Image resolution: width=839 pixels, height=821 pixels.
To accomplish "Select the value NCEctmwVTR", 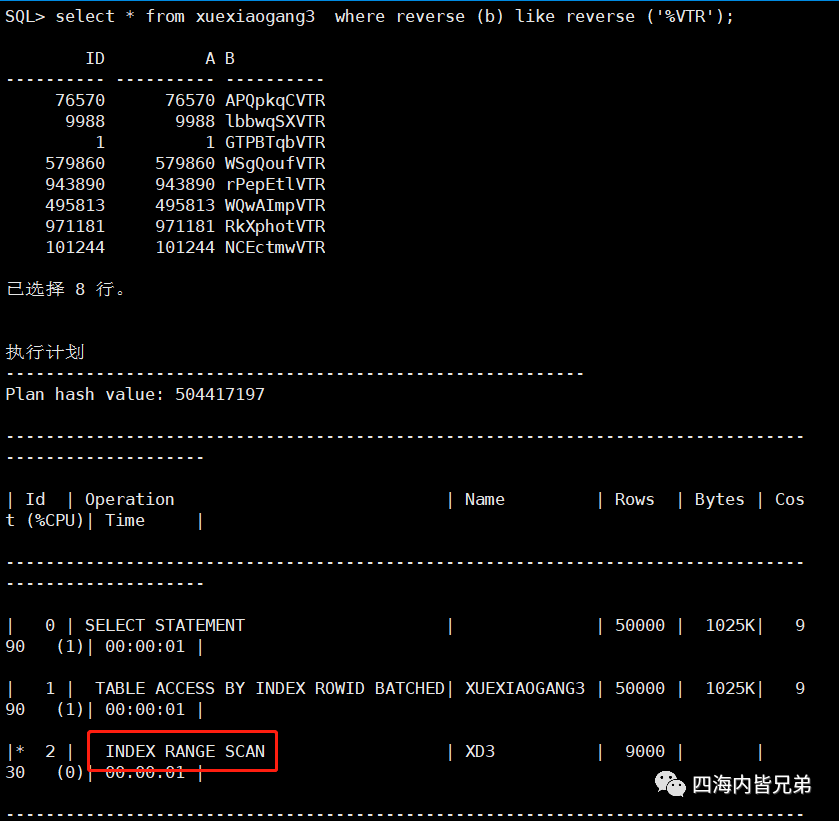I will point(275,247).
